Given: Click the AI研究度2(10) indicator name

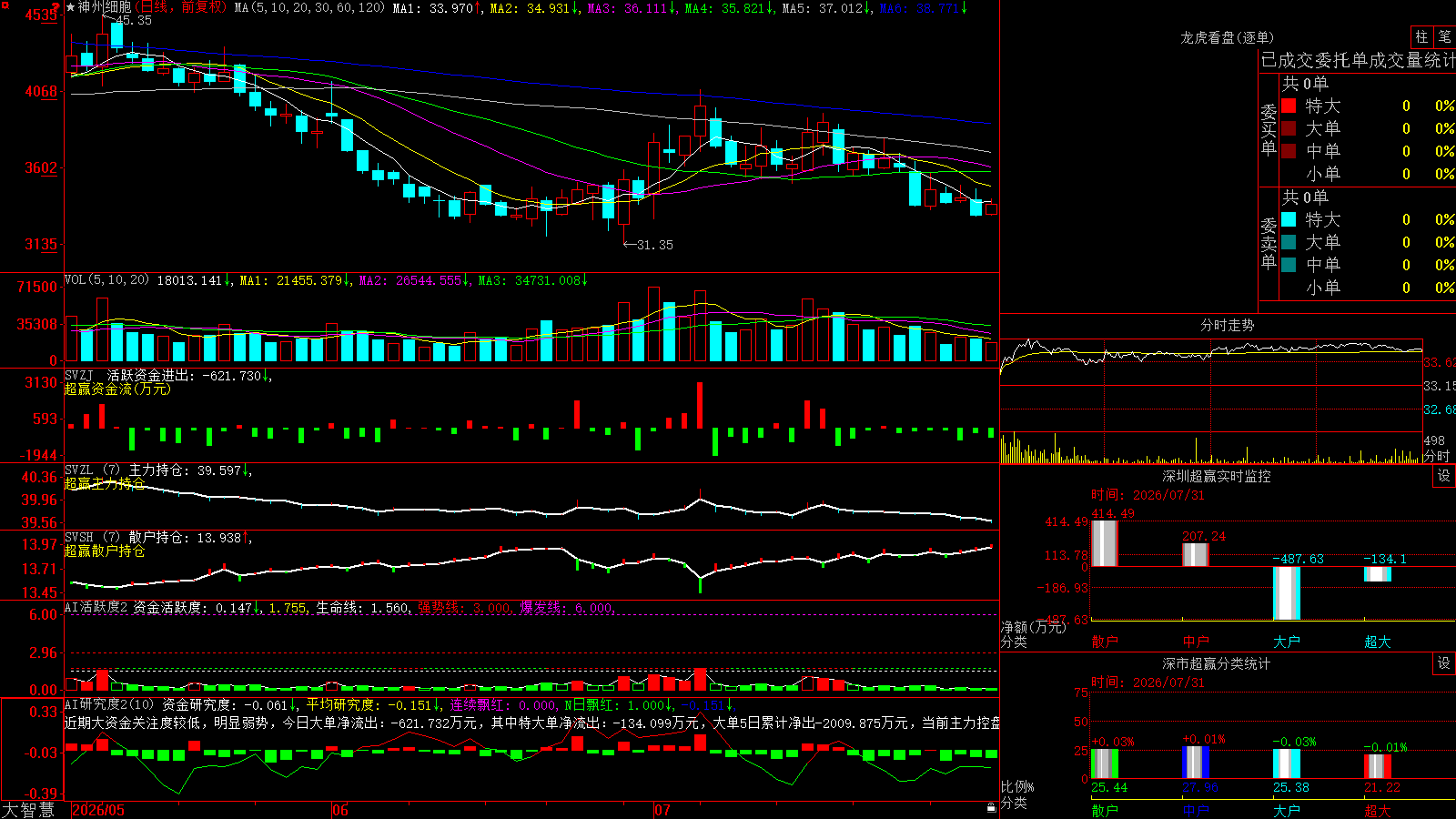Looking at the screenshot, I should tap(110, 704).
